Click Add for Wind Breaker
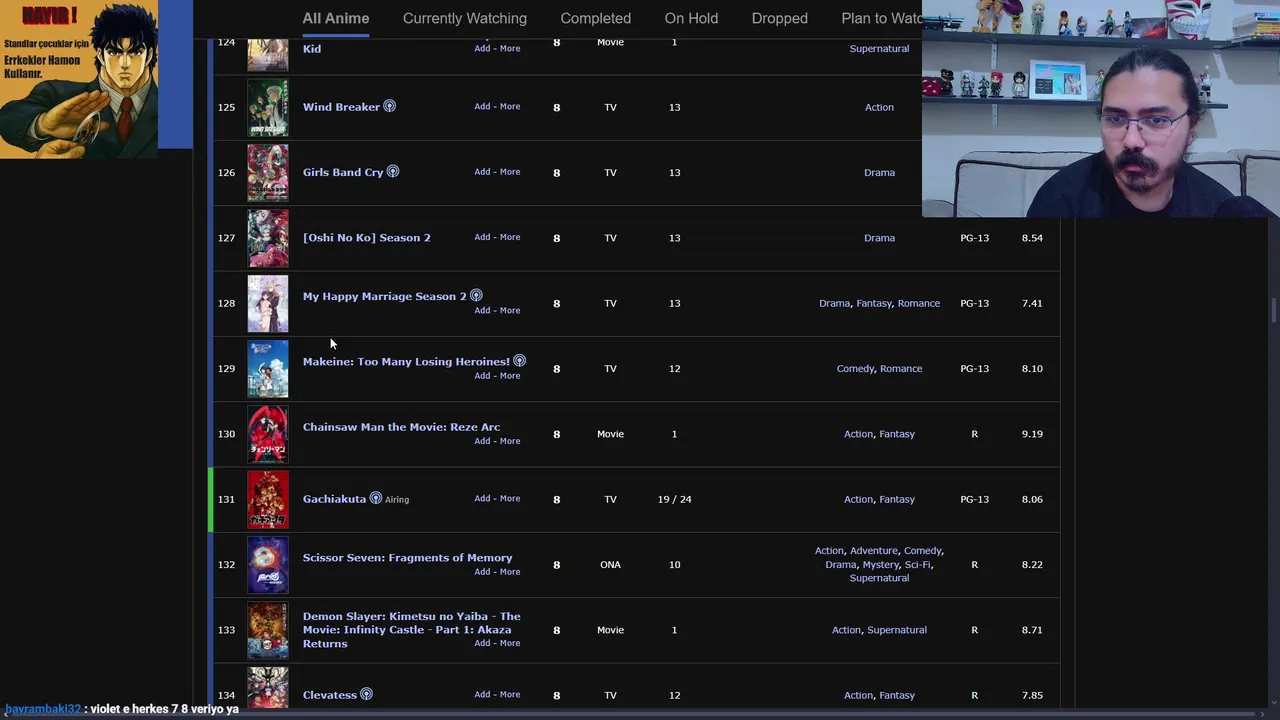This screenshot has width=1280, height=720. click(x=482, y=106)
